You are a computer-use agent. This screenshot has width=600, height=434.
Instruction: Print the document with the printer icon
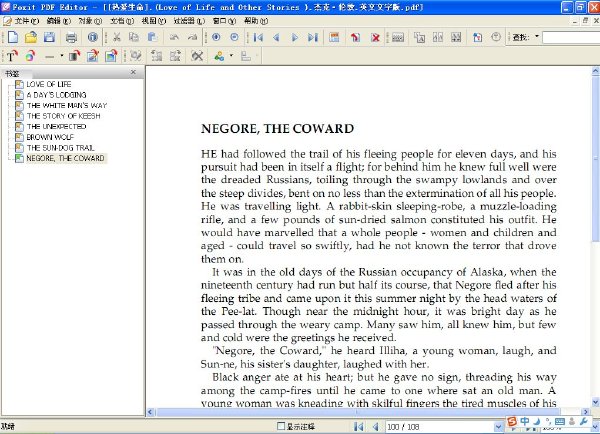click(71, 37)
